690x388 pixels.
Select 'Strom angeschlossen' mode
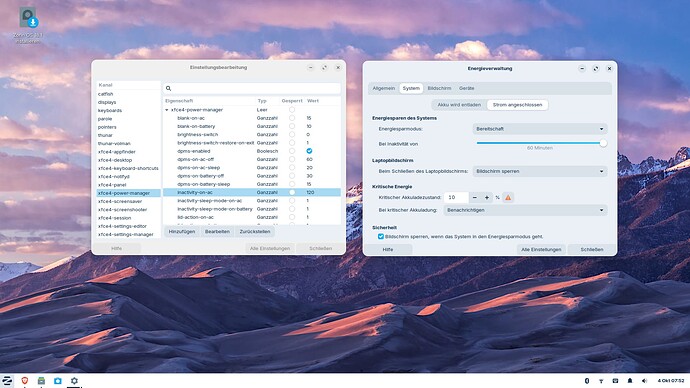(518, 105)
